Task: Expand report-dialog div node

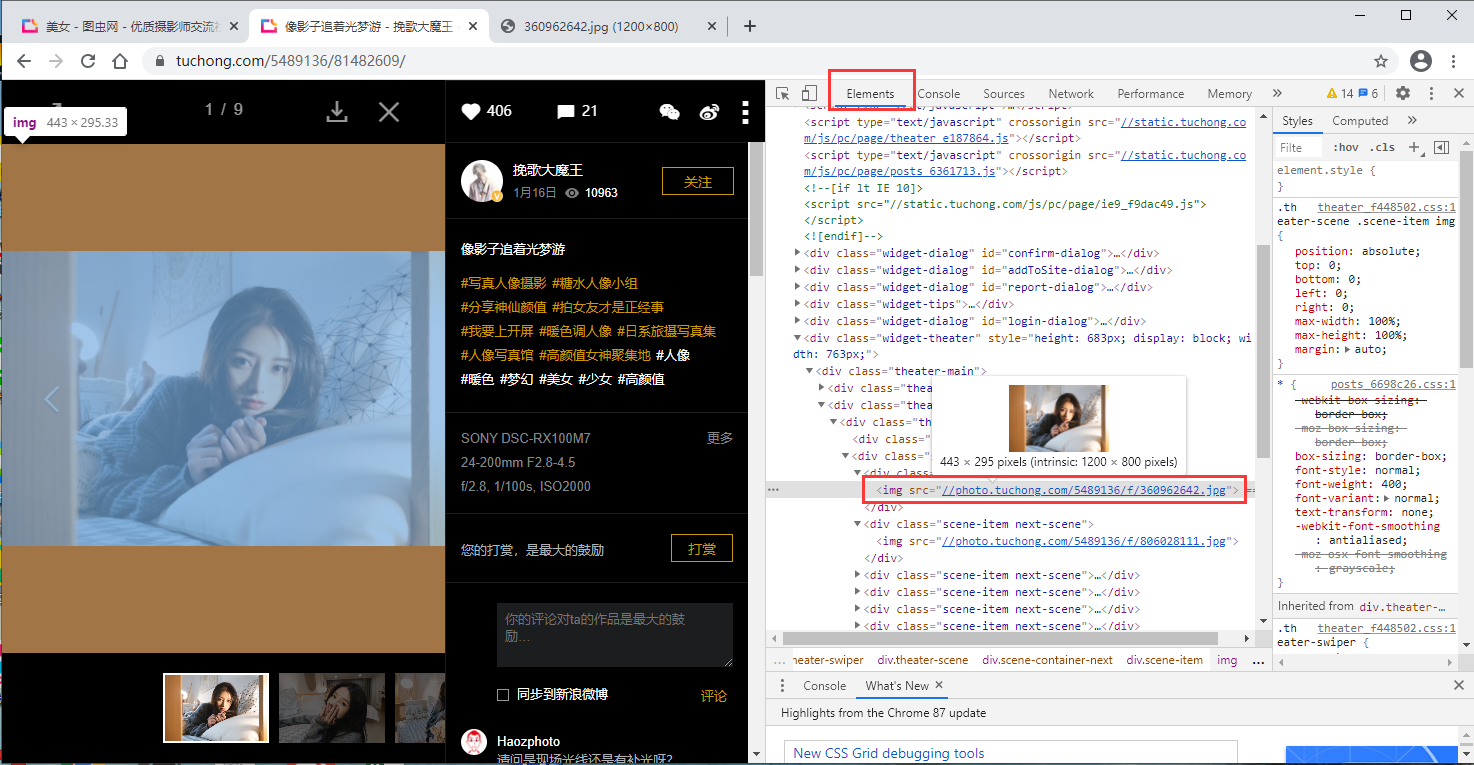Action: pyautogui.click(x=798, y=287)
